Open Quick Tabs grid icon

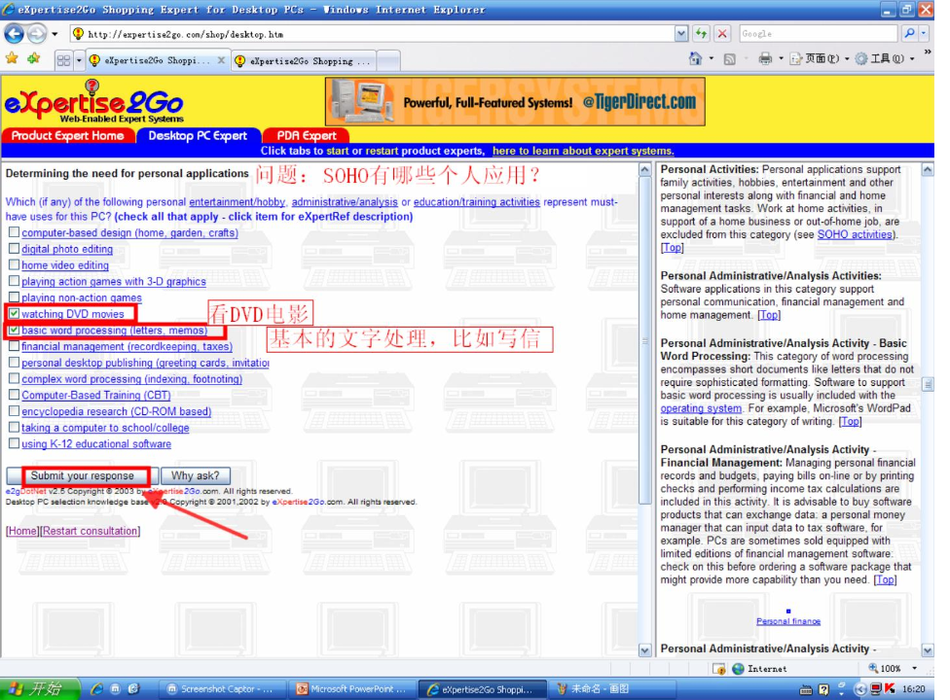coord(64,60)
